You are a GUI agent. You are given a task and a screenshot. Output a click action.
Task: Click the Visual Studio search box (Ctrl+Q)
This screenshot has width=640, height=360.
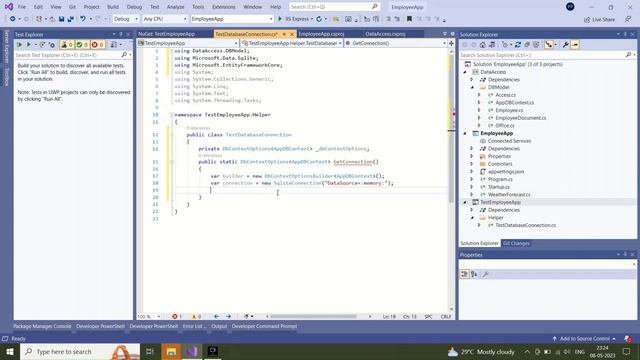tap(334, 7)
